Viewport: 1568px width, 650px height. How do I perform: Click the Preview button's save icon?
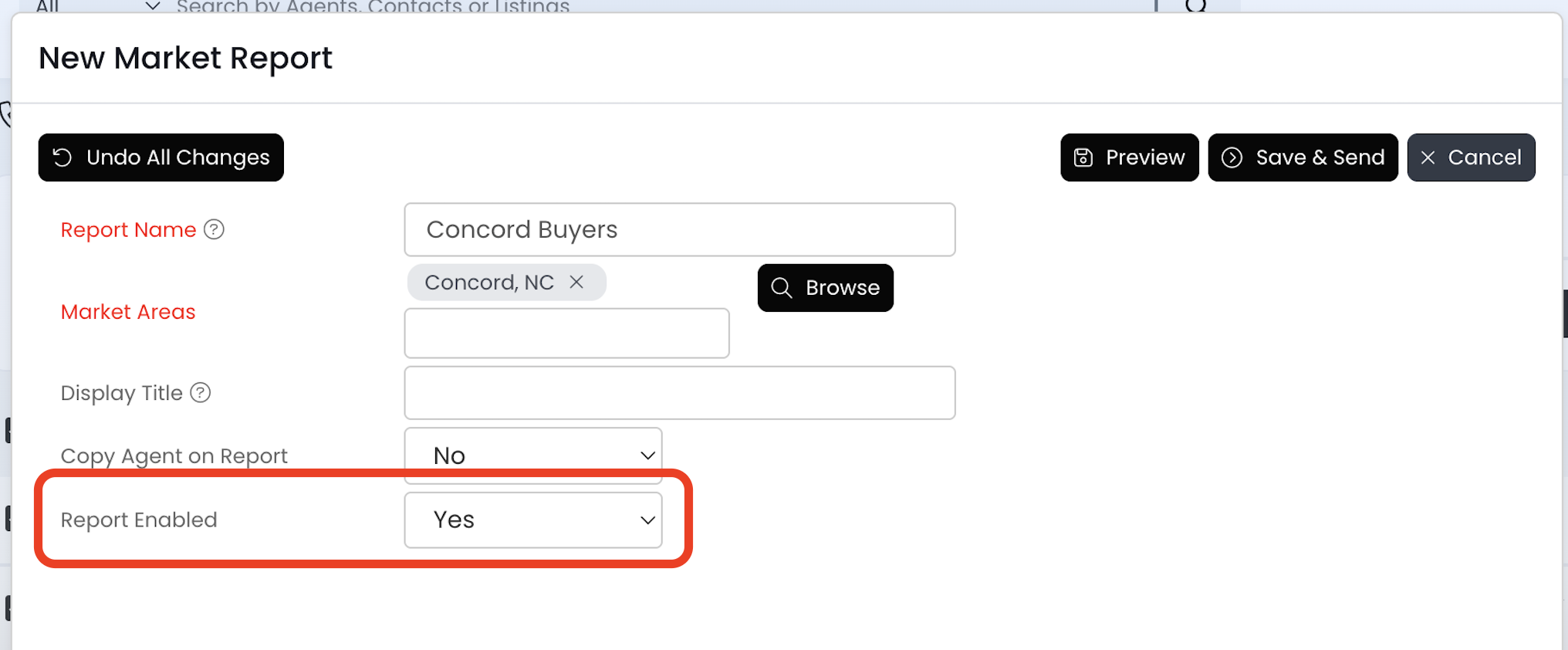coord(1083,157)
